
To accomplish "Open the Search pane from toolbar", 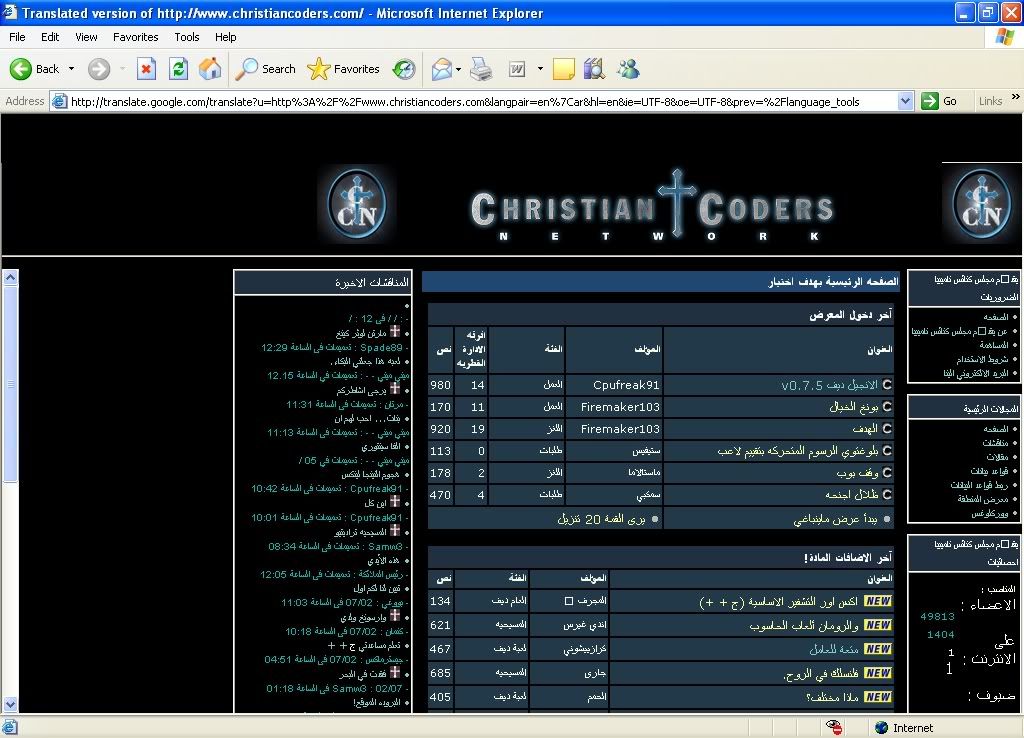I will 266,69.
